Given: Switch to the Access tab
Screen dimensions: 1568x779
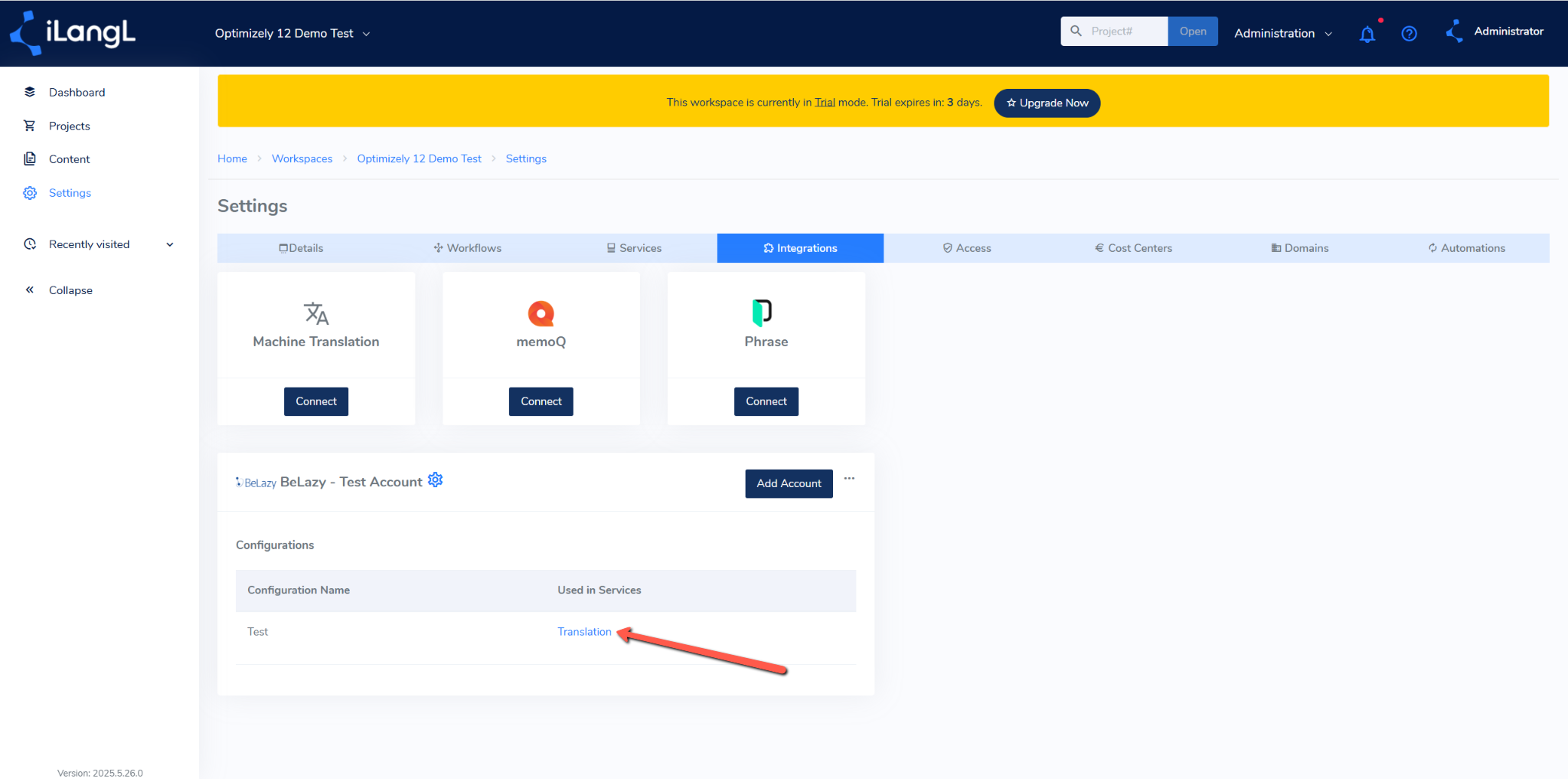Looking at the screenshot, I should (x=967, y=248).
